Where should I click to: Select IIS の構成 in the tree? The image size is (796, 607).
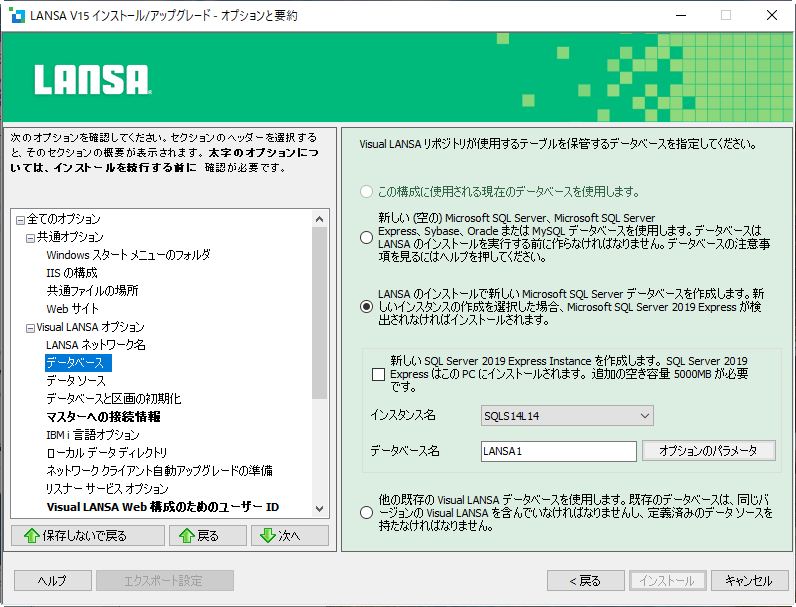(72, 273)
